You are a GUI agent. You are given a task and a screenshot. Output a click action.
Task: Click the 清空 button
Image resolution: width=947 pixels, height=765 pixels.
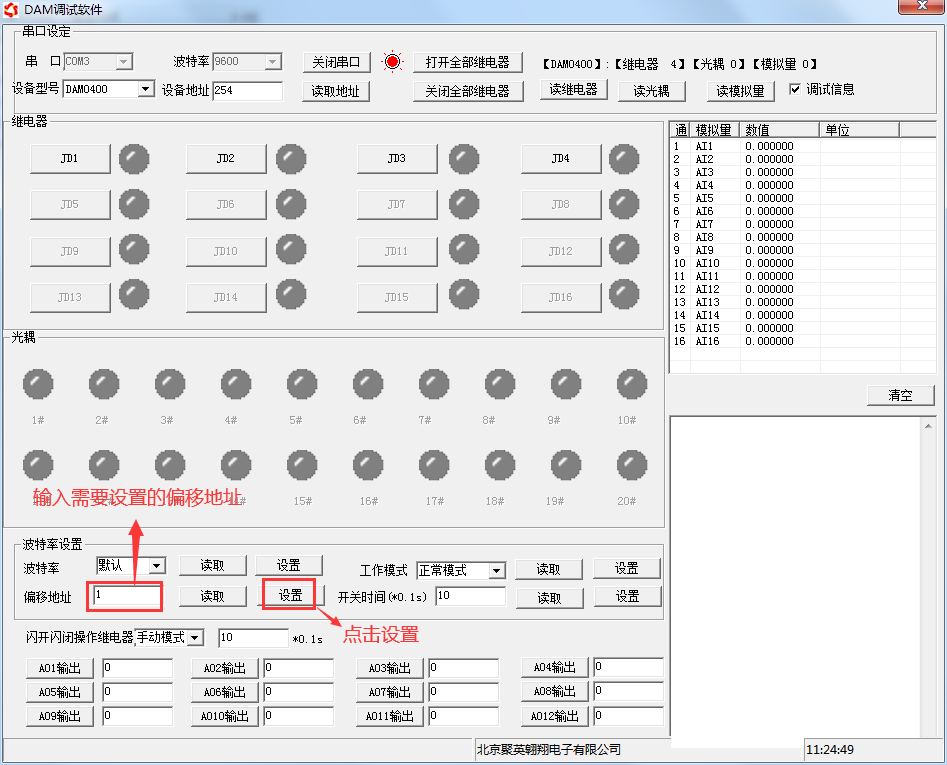(900, 395)
